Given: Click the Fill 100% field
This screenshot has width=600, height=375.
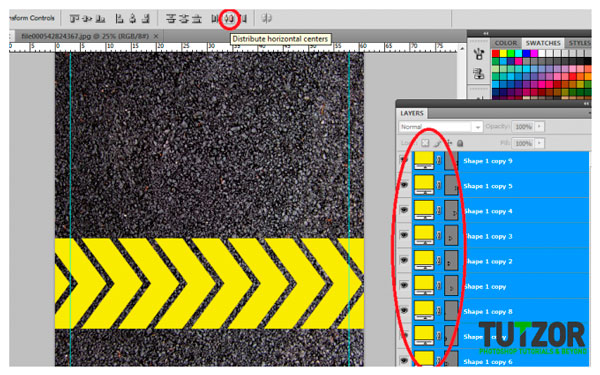Looking at the screenshot, I should 523,143.
